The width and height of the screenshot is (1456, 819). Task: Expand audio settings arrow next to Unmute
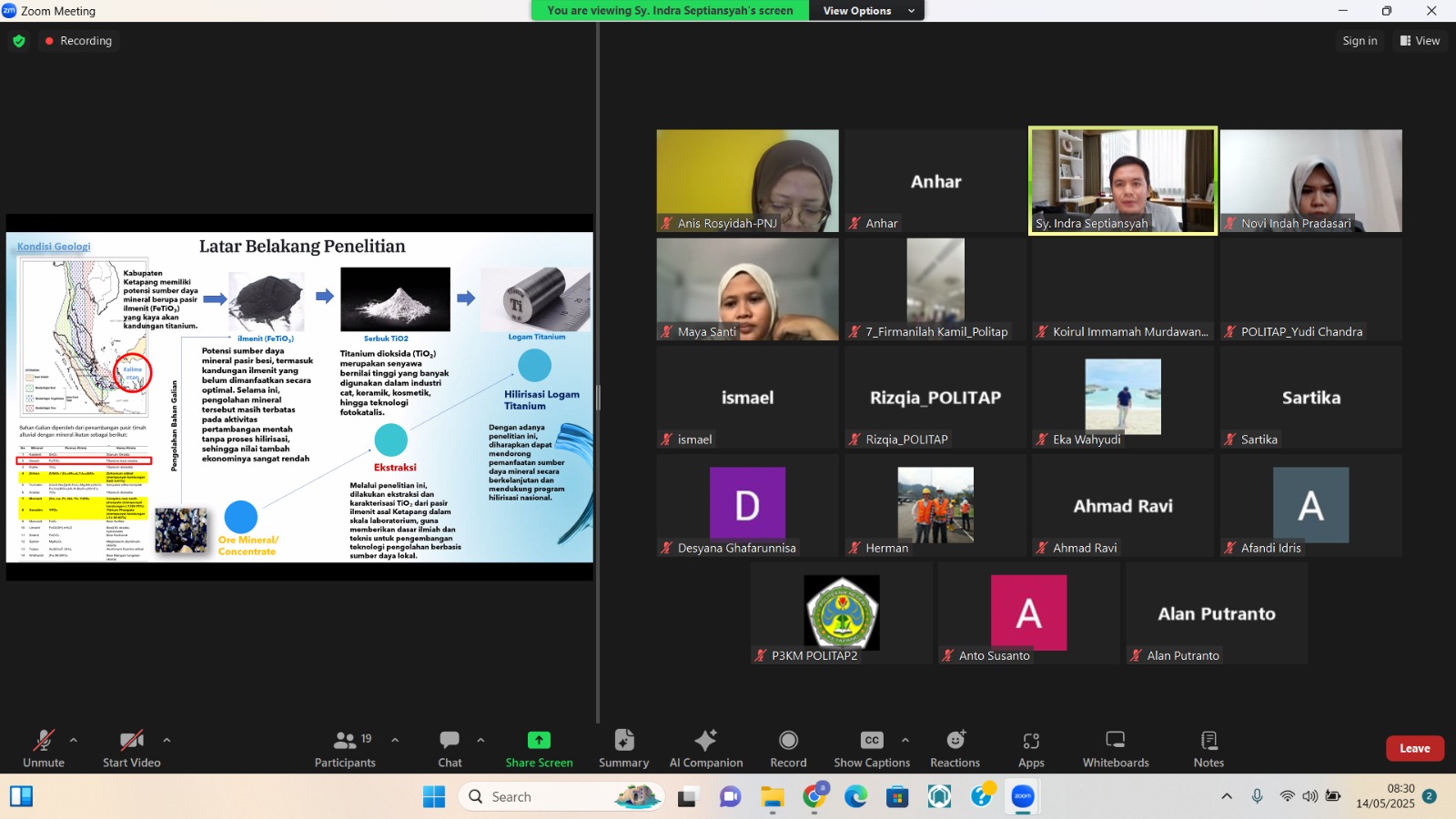point(74,740)
